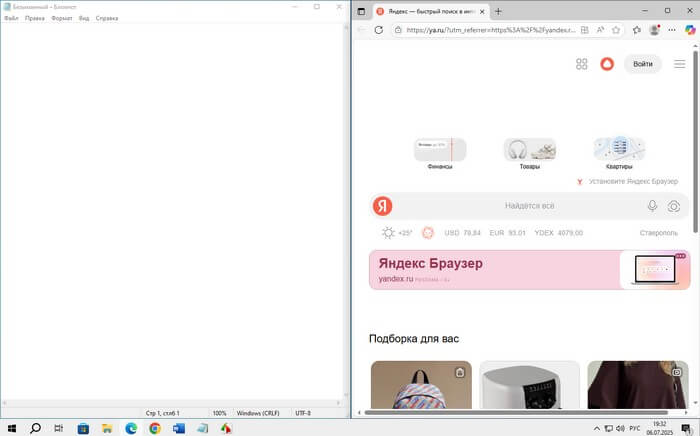Open the Товары shortcut tile
Viewport: 700px width, 436px height.
[529, 151]
